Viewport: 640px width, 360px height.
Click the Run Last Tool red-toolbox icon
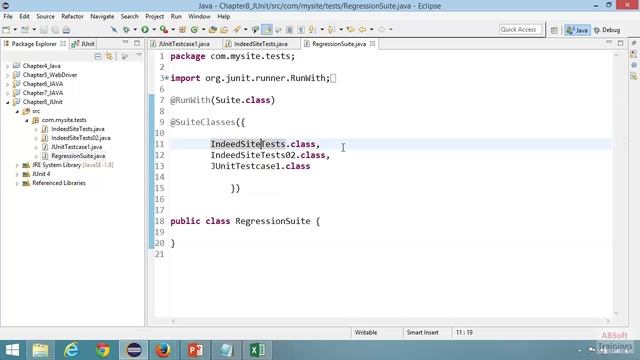tap(164, 30)
